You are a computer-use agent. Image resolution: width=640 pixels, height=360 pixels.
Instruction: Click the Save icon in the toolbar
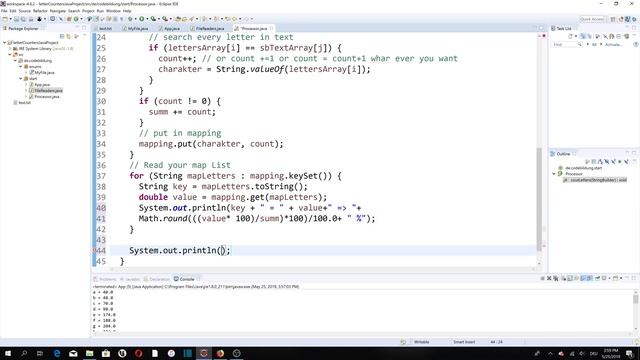16,19
